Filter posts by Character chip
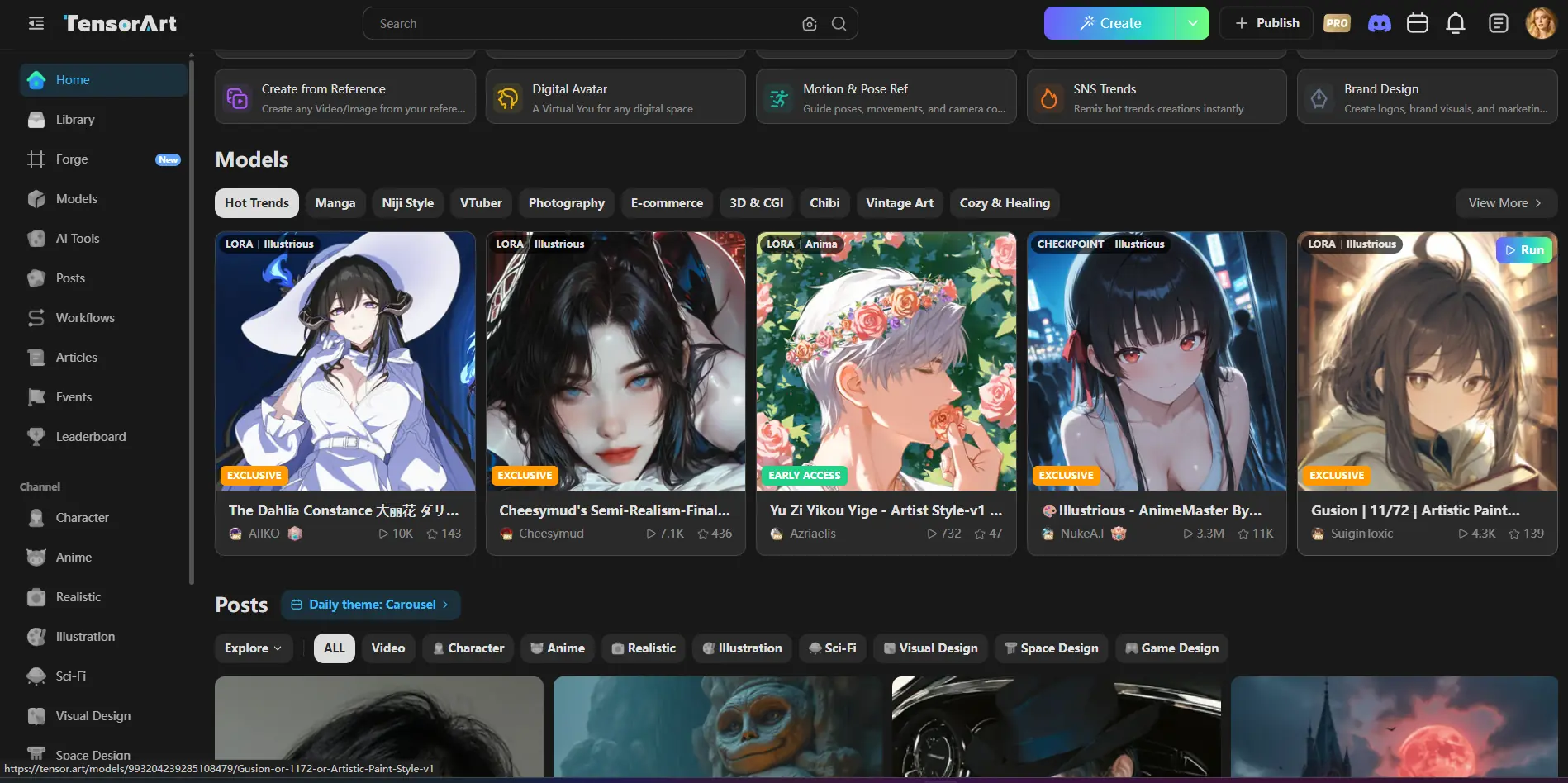The height and width of the screenshot is (783, 1568). [x=468, y=648]
